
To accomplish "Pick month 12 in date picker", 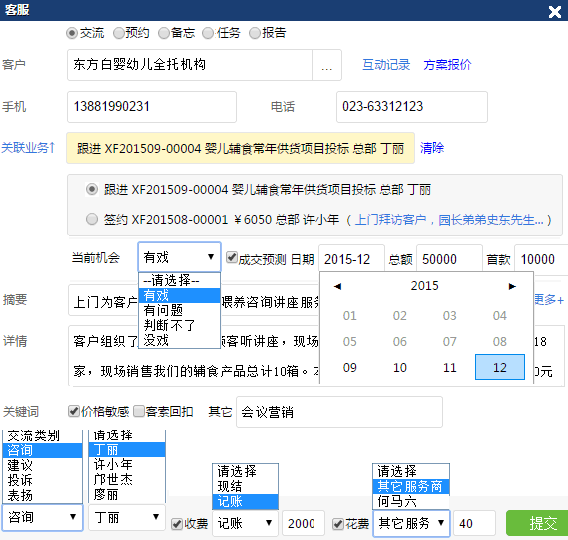I will click(500, 367).
